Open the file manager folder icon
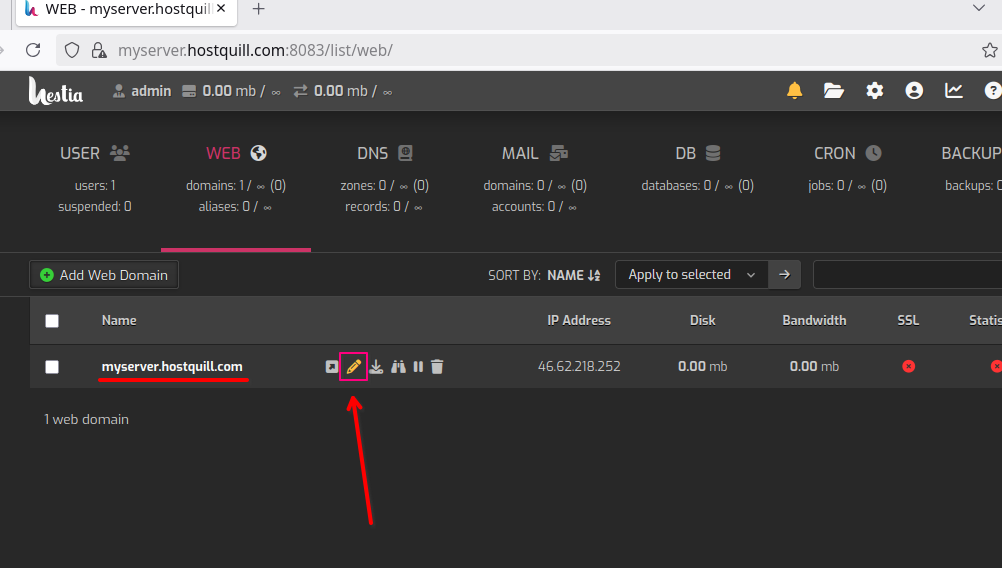1002x568 pixels. point(834,91)
